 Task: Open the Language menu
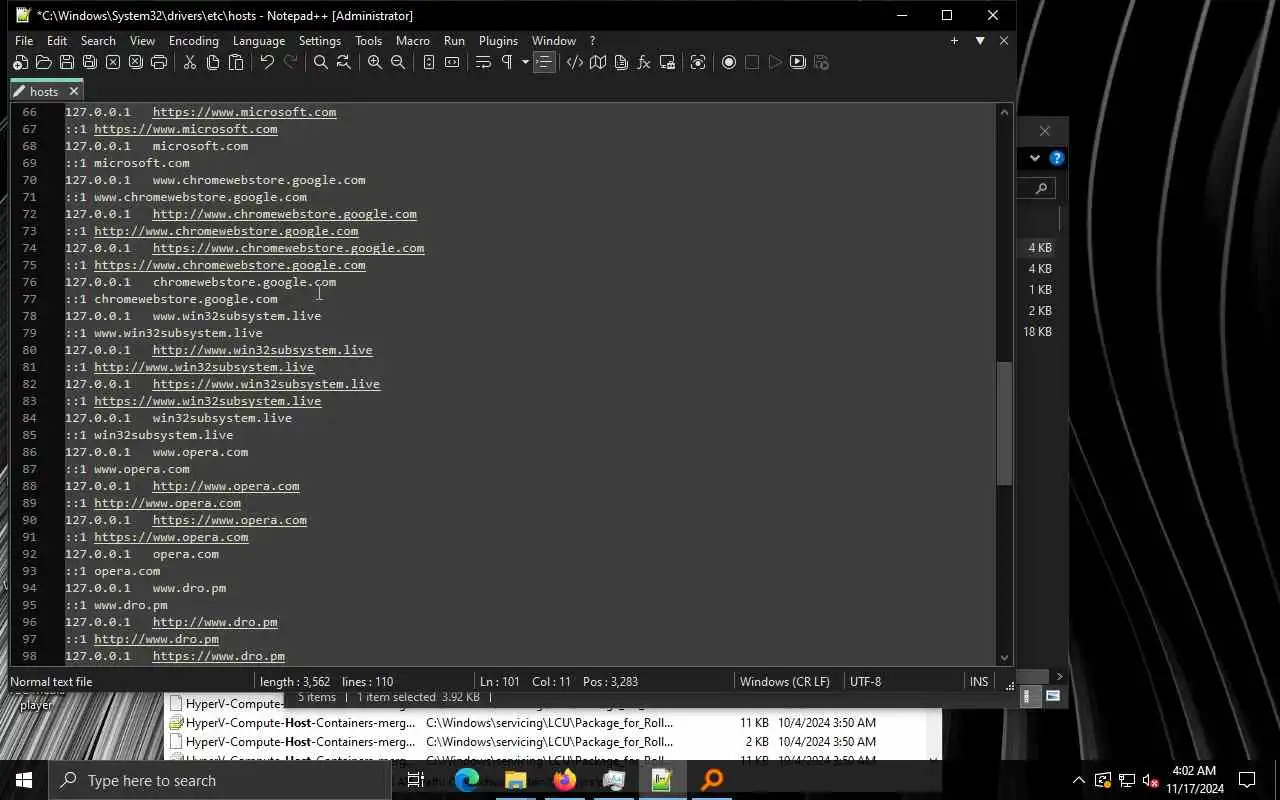pos(258,41)
